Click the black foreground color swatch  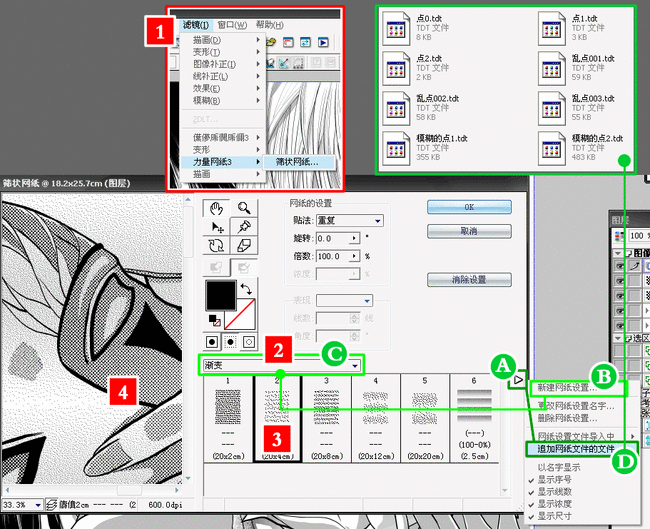click(x=221, y=295)
